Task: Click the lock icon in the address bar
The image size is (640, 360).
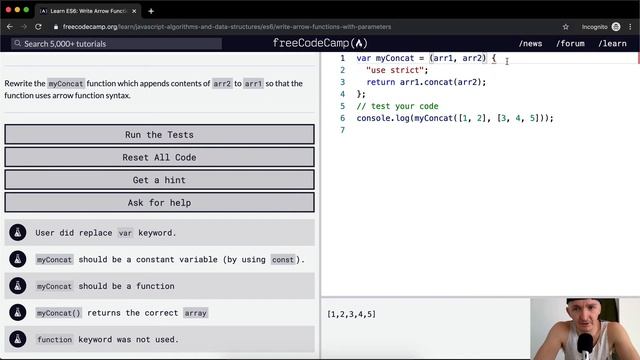Action: click(x=56, y=27)
